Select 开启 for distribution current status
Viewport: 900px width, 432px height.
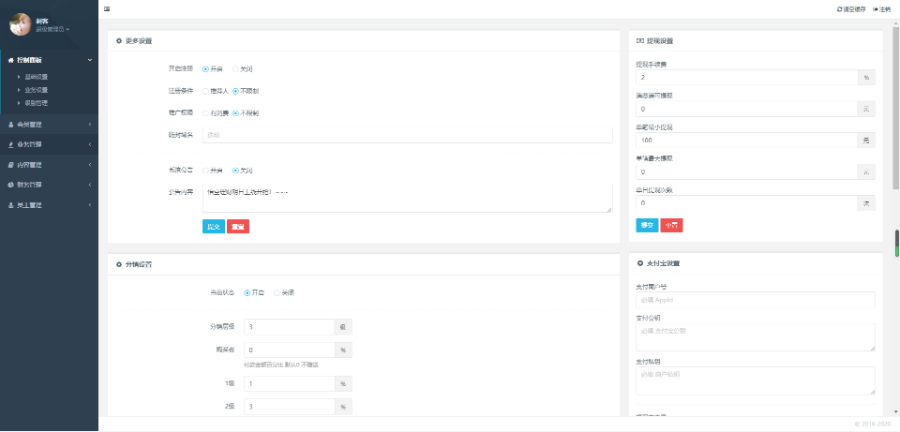[247, 293]
